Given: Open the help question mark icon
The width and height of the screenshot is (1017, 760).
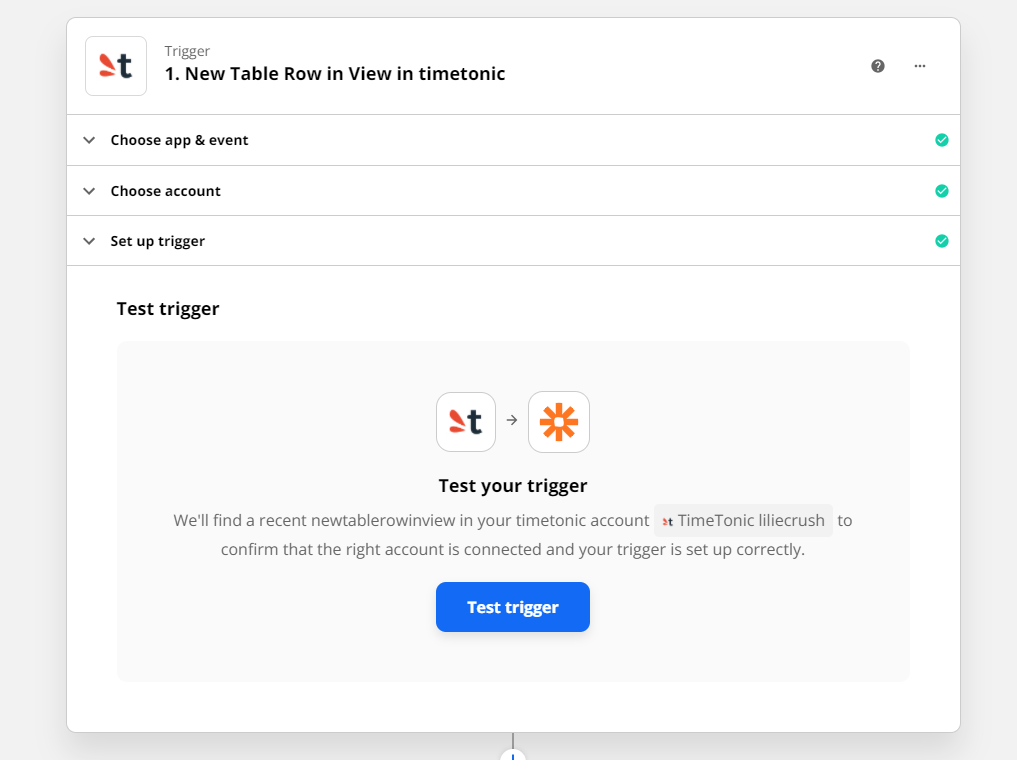Looking at the screenshot, I should (878, 66).
